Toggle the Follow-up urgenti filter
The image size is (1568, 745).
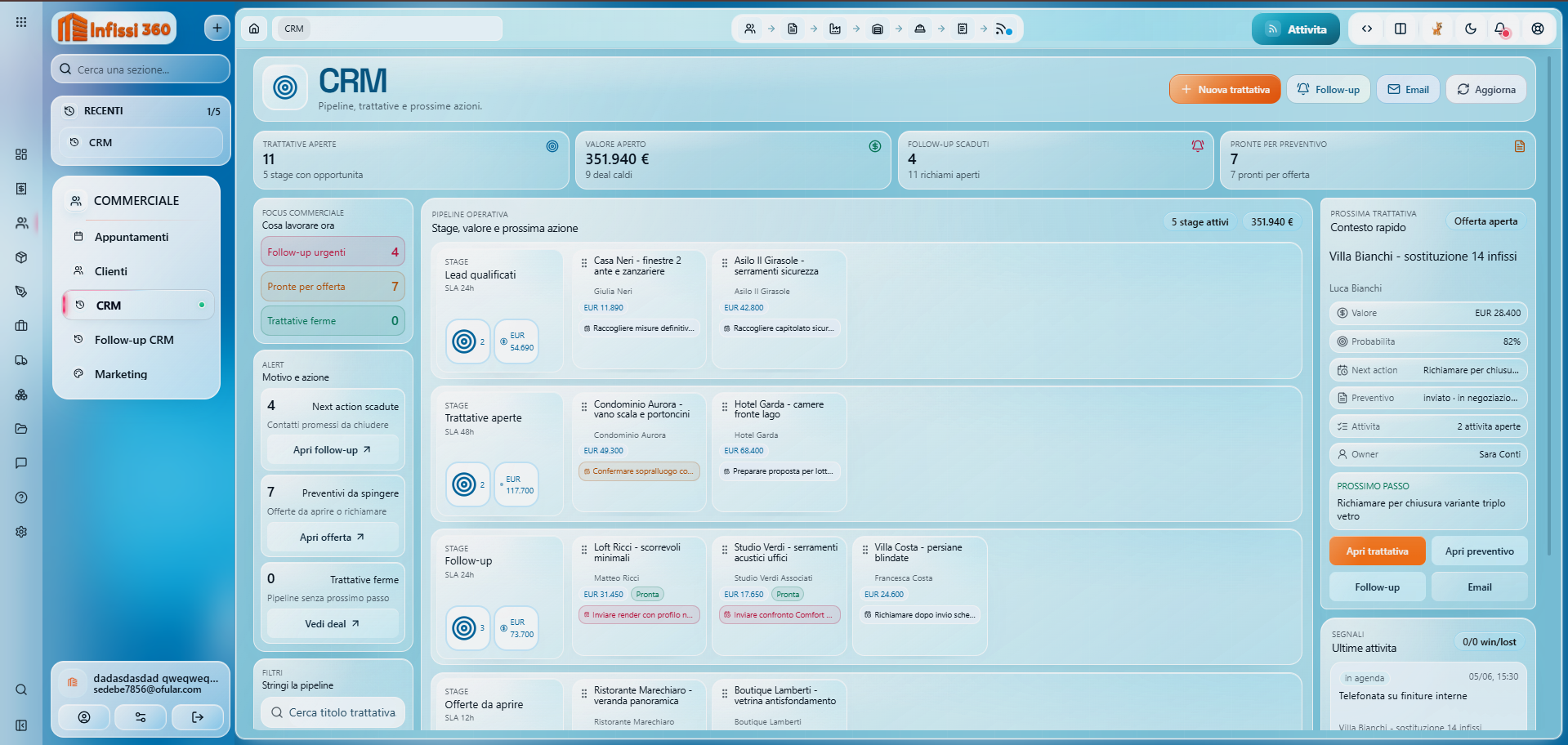tap(333, 252)
